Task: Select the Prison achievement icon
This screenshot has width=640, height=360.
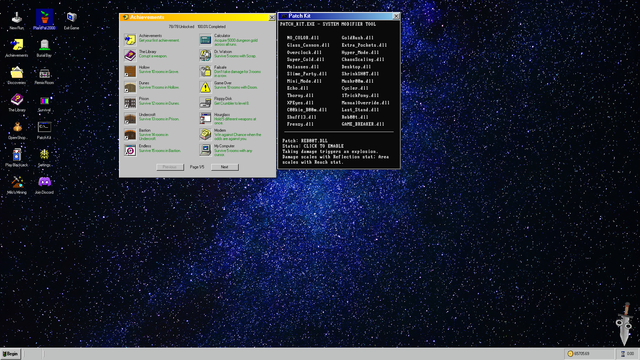Action: [x=130, y=102]
